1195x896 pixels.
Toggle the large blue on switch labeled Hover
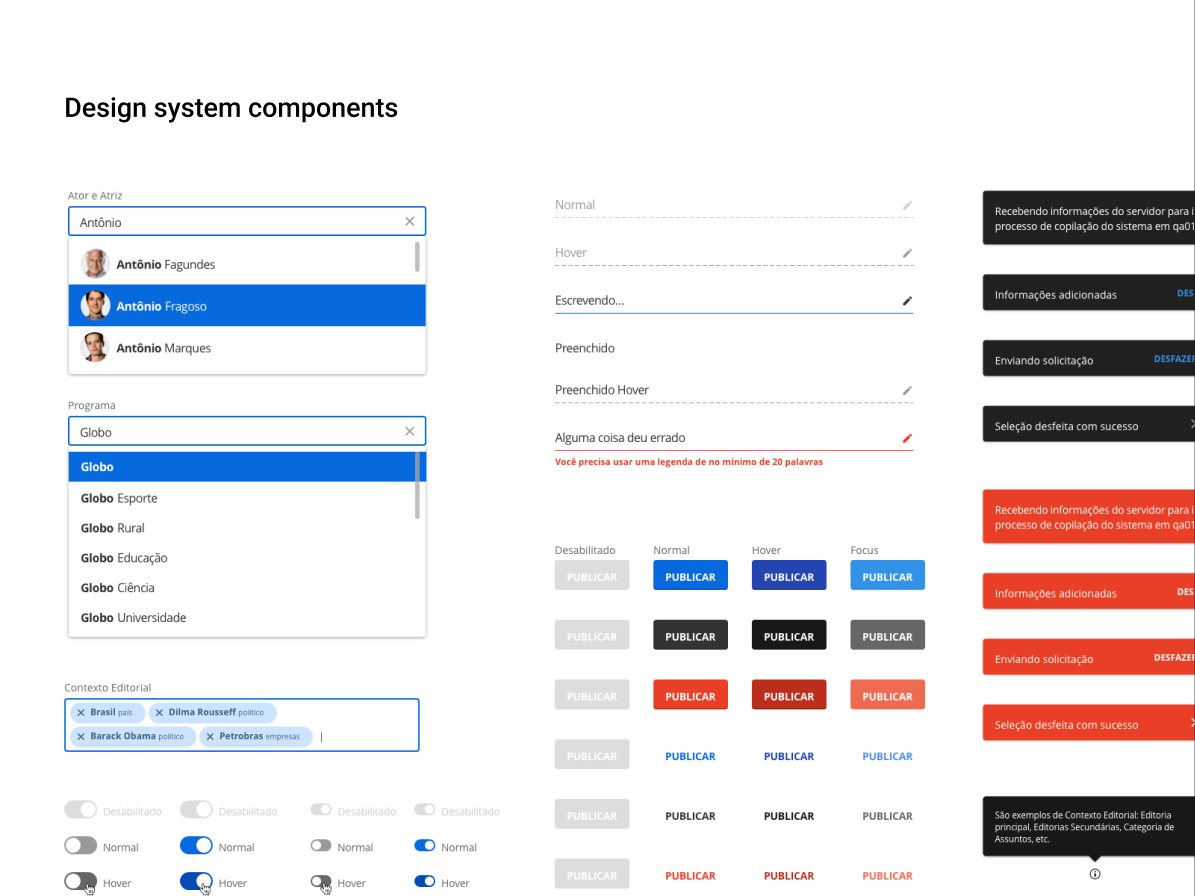[196, 882]
